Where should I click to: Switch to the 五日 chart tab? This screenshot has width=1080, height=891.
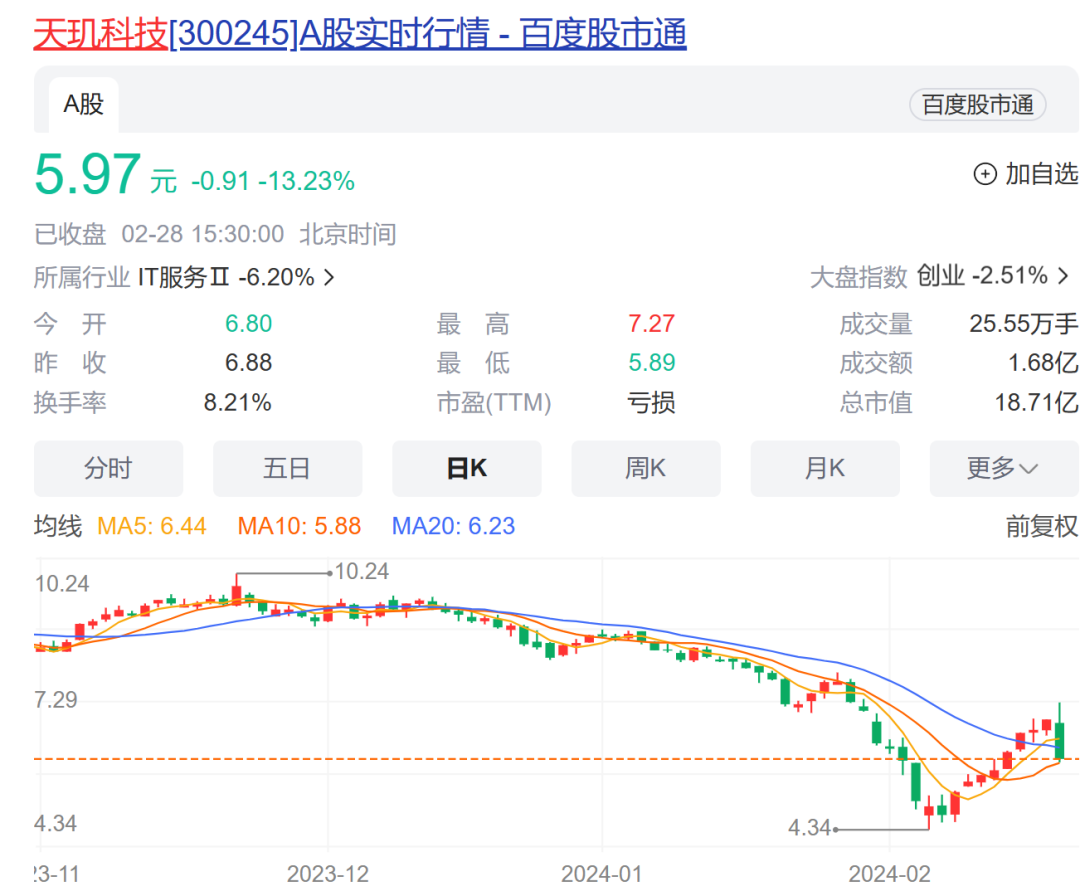click(x=287, y=468)
